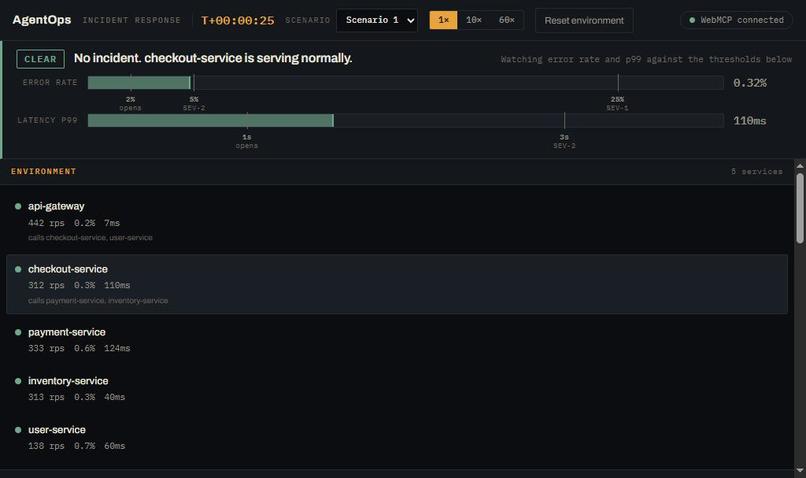The image size is (806, 478).
Task: Click the 110ms latency value beside bar
Action: 749,121
